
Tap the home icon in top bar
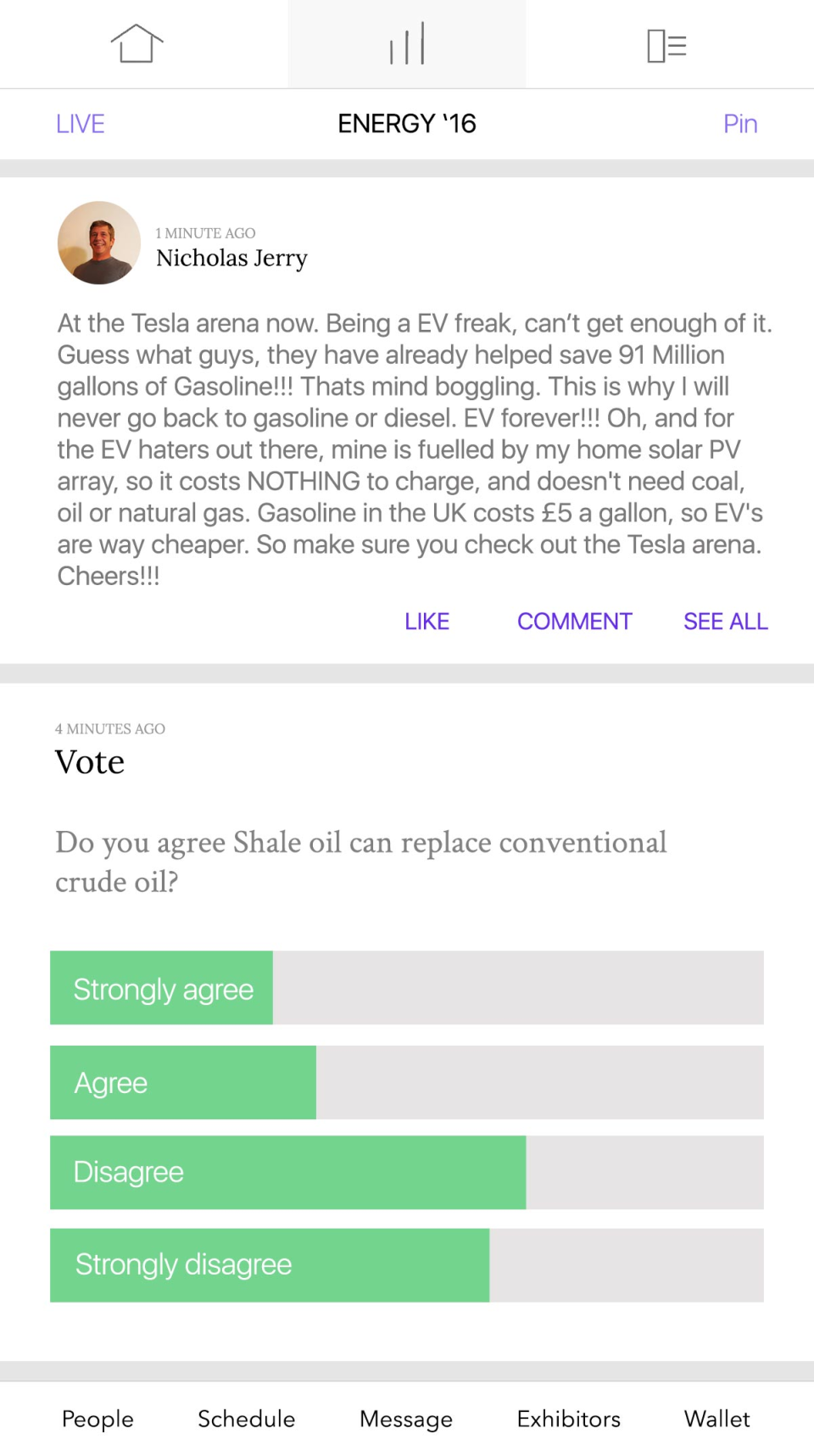pos(137,44)
